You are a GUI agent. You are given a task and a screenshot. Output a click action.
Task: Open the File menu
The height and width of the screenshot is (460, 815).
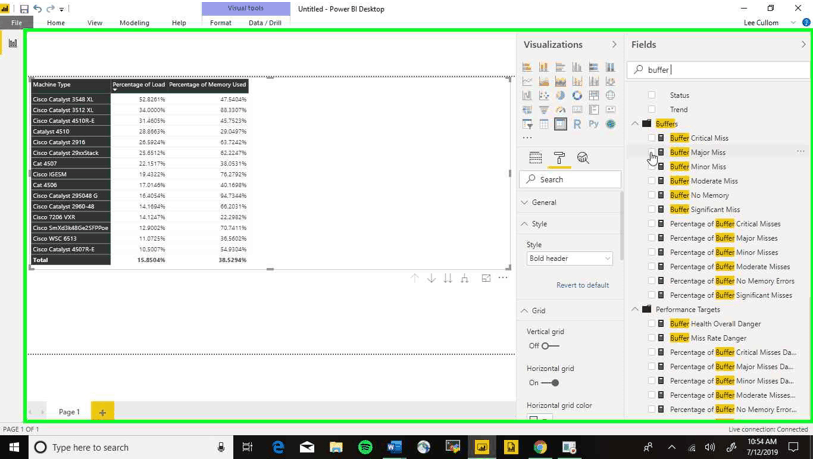pos(17,23)
